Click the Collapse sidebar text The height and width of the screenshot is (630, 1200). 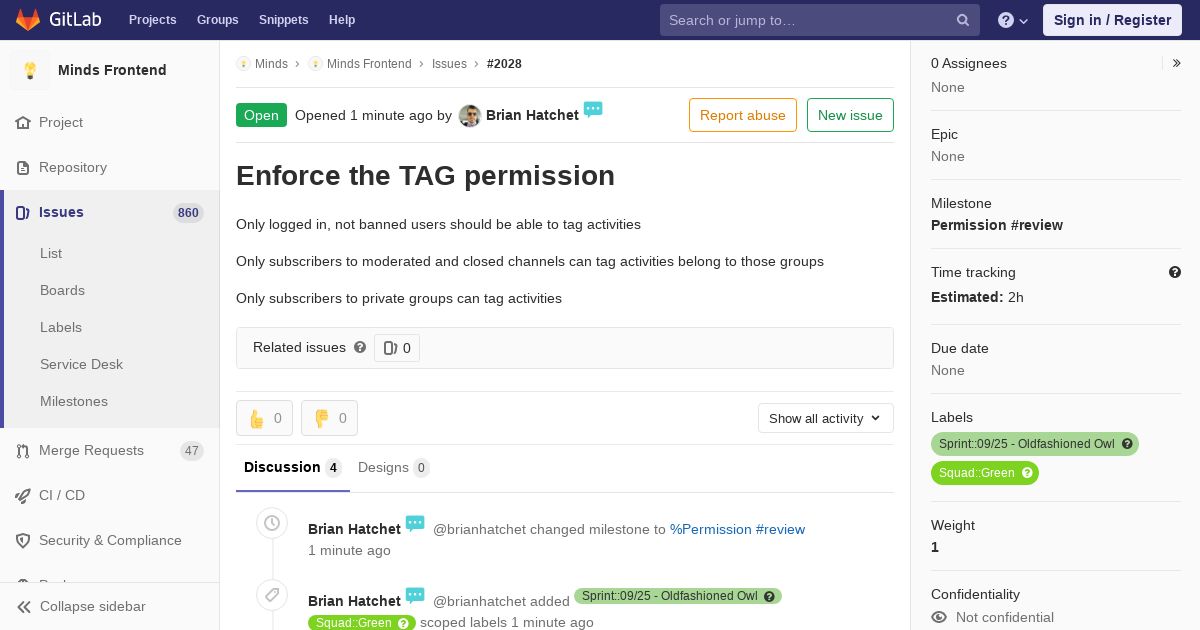[93, 607]
